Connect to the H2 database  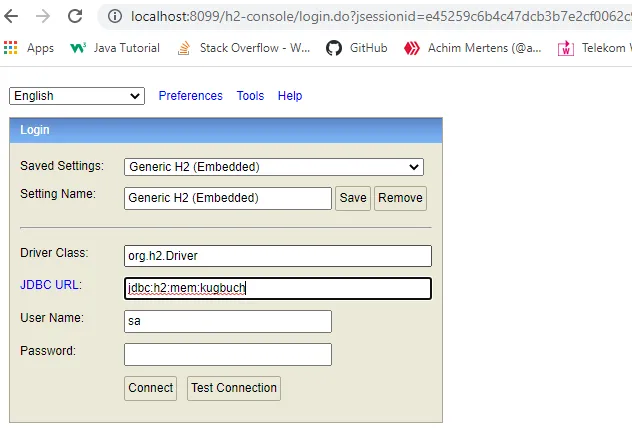[x=150, y=388]
